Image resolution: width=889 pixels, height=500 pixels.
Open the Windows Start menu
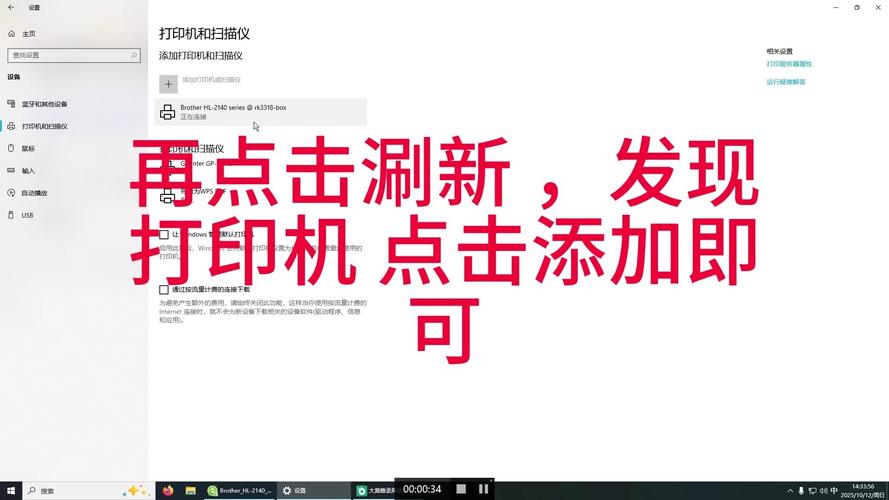[11, 490]
